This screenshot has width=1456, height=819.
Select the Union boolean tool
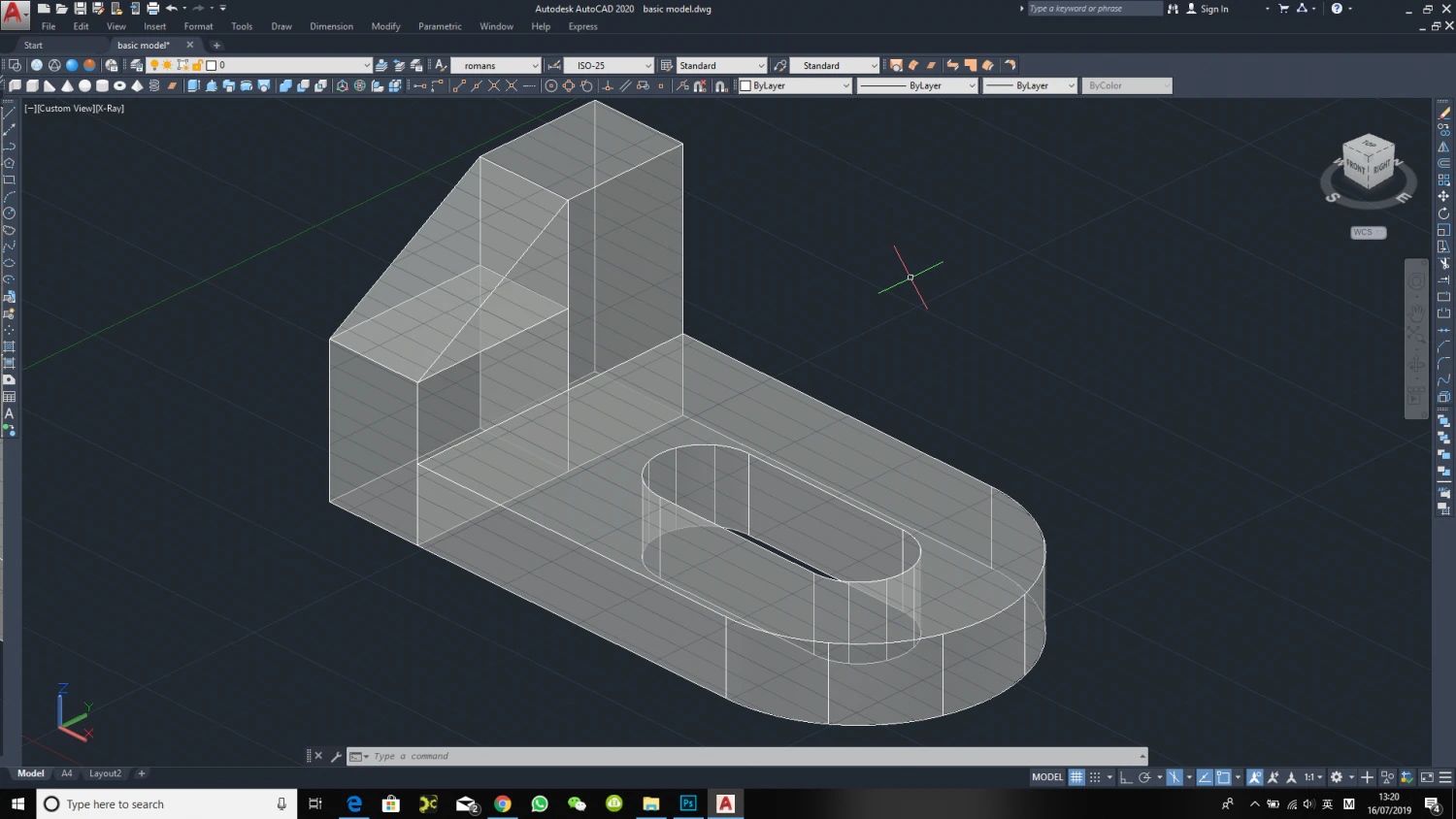pos(285,85)
